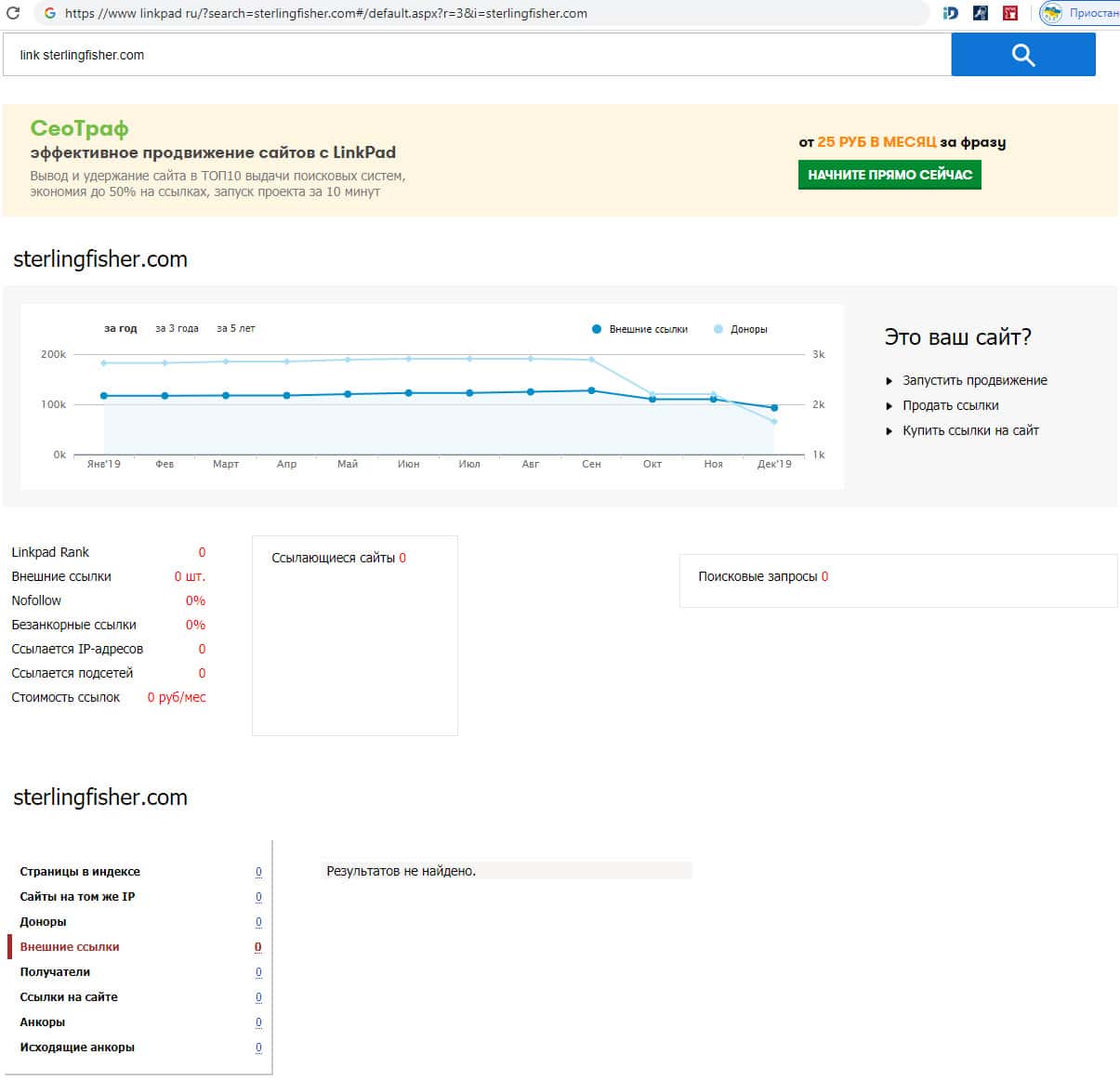
Task: Toggle the Доноры chart legend series
Action: [740, 329]
